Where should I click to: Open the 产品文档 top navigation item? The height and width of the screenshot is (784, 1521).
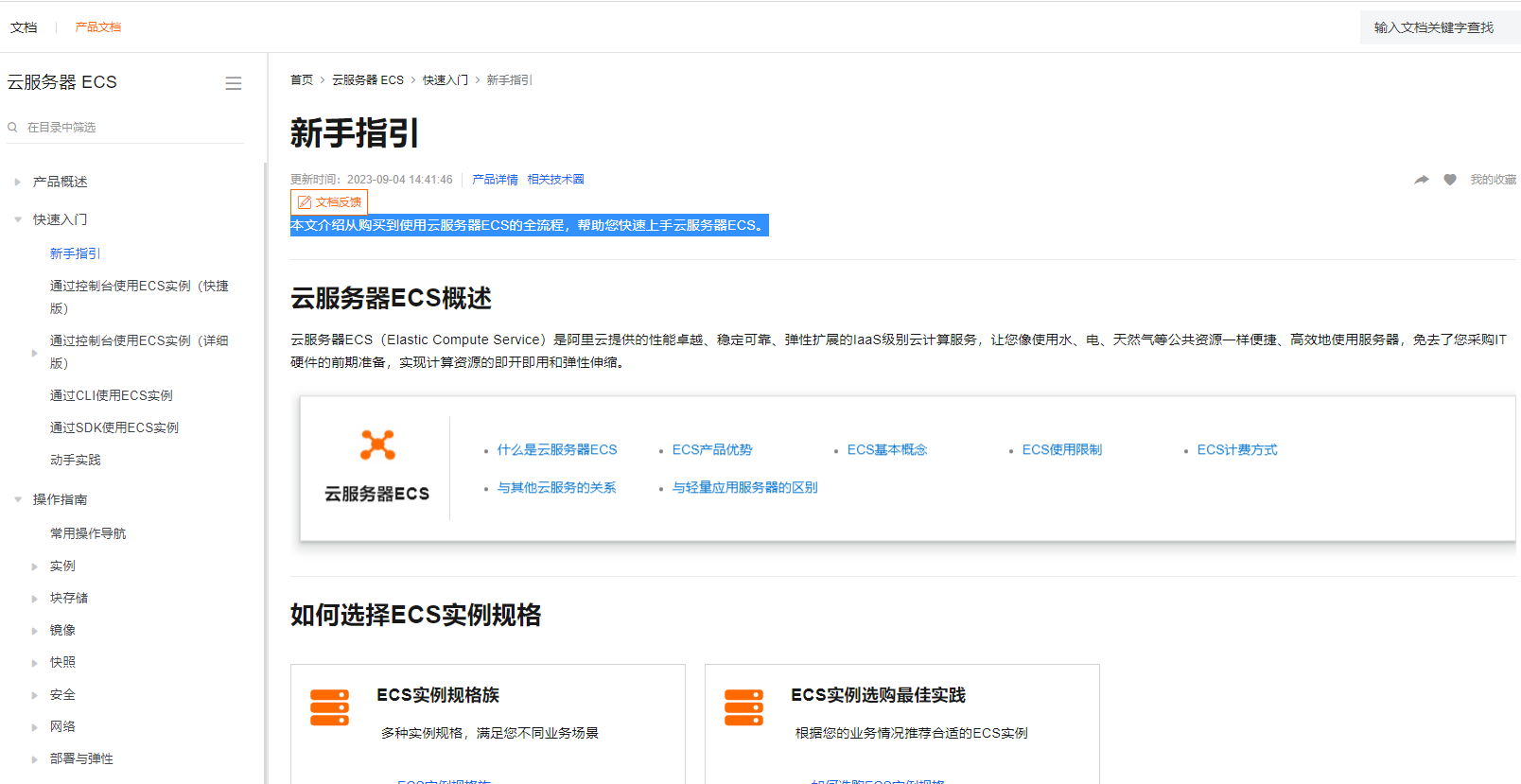tap(98, 27)
